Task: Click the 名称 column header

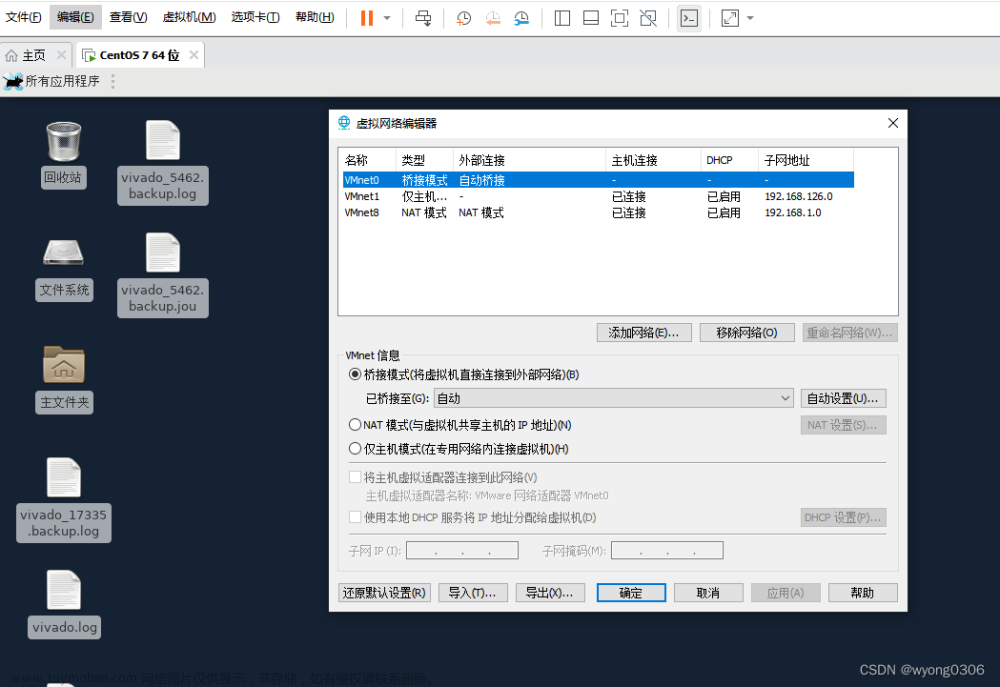Action: coord(367,160)
